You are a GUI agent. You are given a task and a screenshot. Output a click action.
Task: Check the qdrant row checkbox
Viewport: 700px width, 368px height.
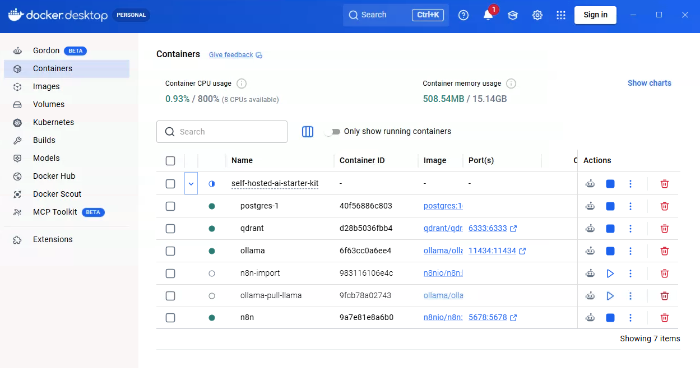(170, 228)
